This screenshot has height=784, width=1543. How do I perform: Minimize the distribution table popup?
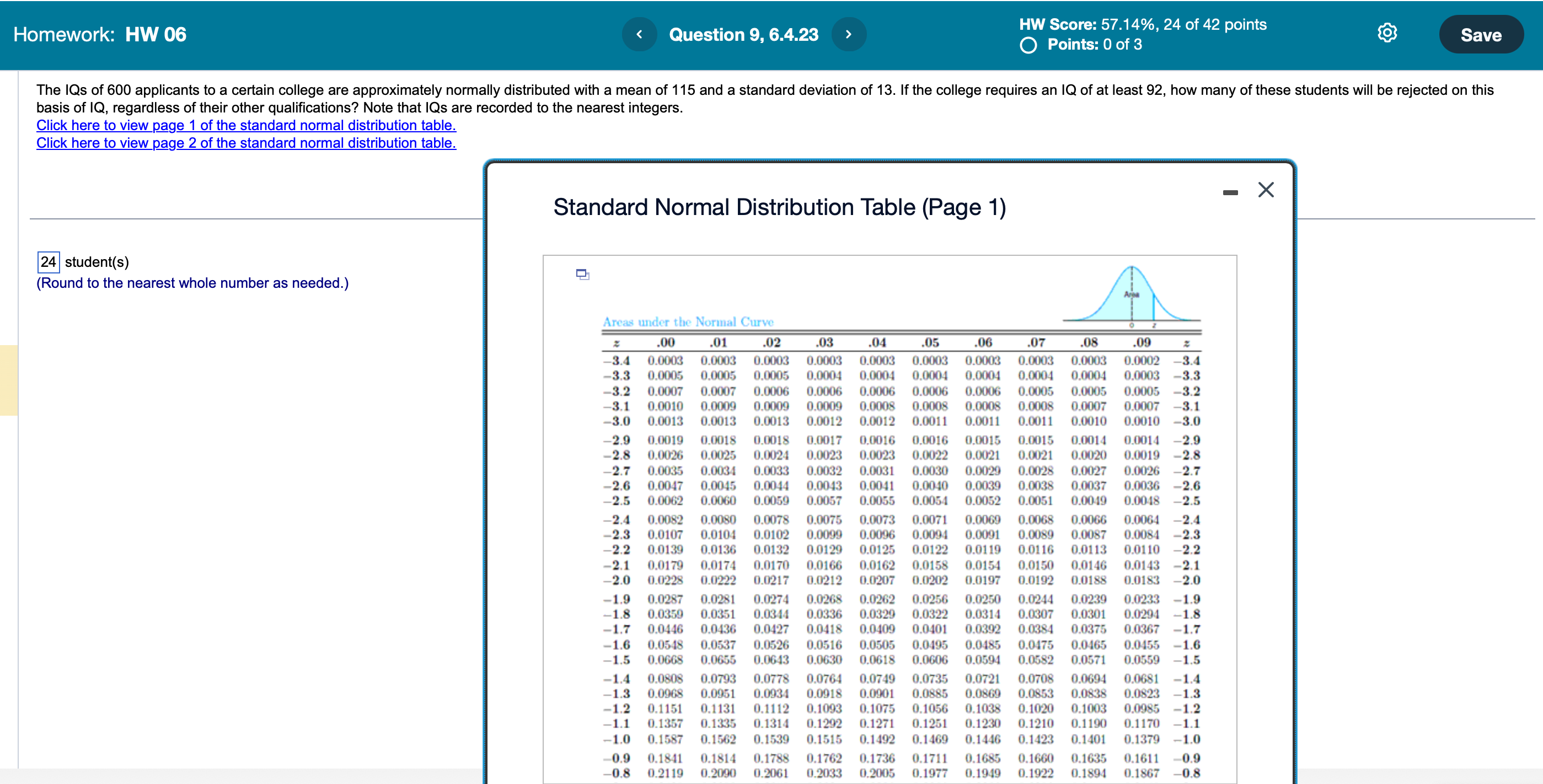pyautogui.click(x=1230, y=192)
